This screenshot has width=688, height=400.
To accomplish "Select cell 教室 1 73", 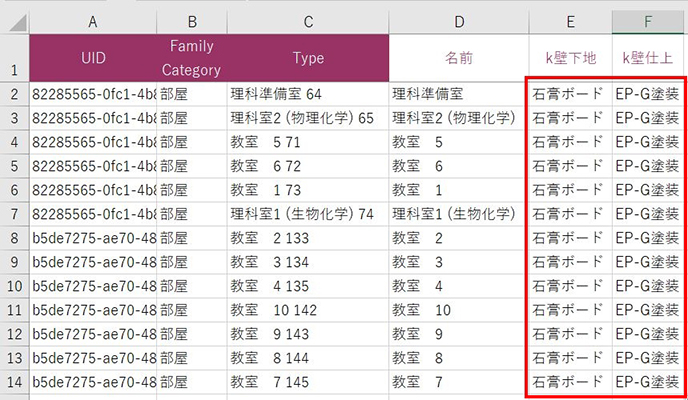I will coord(308,190).
